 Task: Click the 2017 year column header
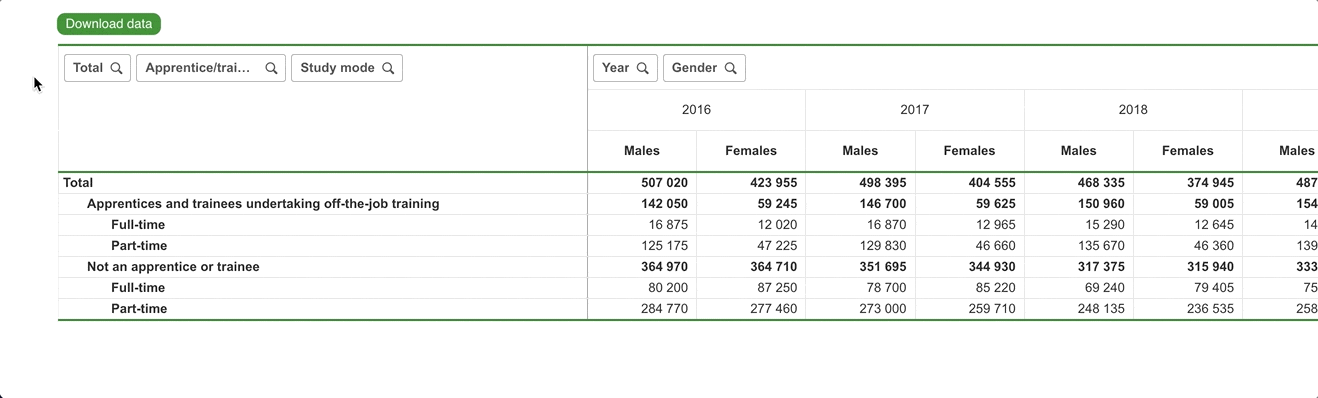pos(914,110)
